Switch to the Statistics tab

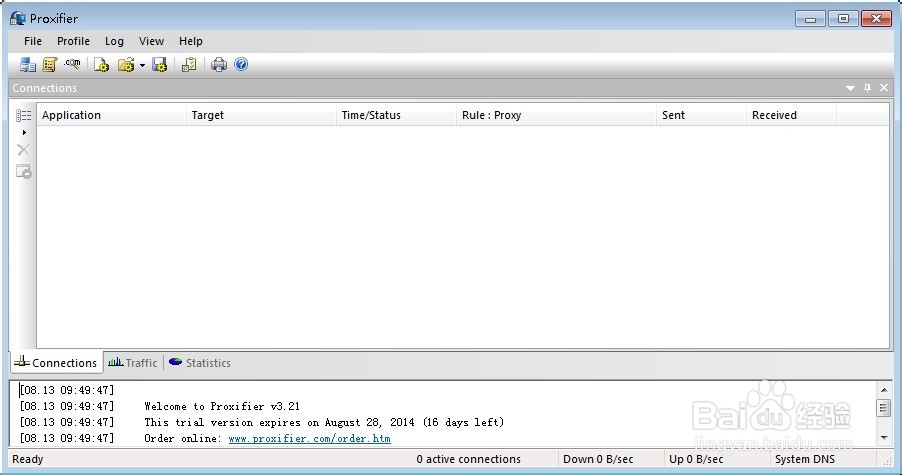[x=200, y=363]
